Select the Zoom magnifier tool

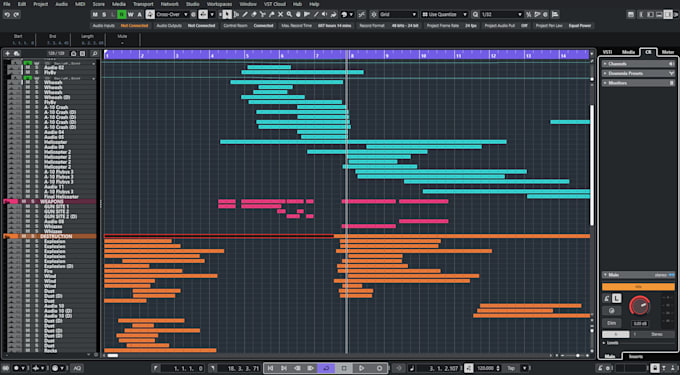(289, 14)
